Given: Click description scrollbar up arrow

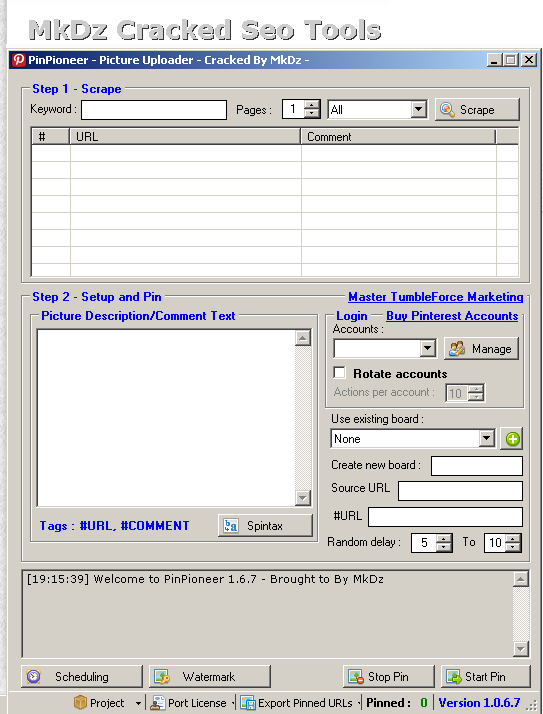Looking at the screenshot, I should click(x=303, y=338).
